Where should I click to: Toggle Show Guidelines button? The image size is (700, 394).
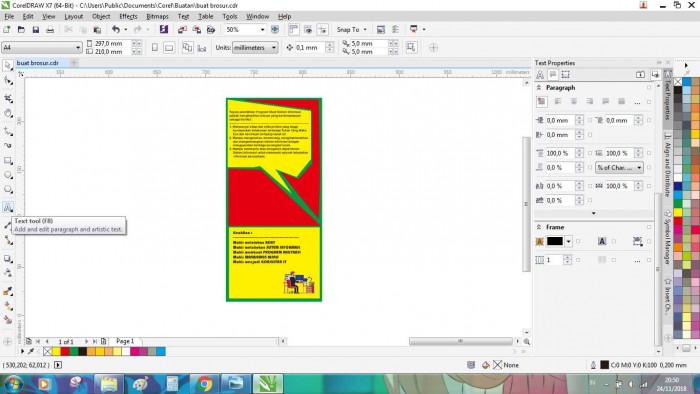tap(322, 29)
